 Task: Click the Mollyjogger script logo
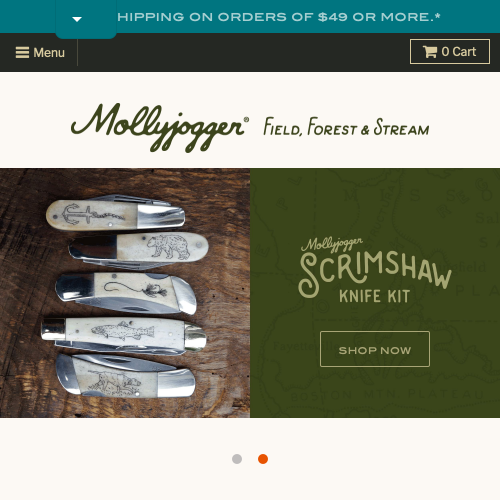pos(160,128)
